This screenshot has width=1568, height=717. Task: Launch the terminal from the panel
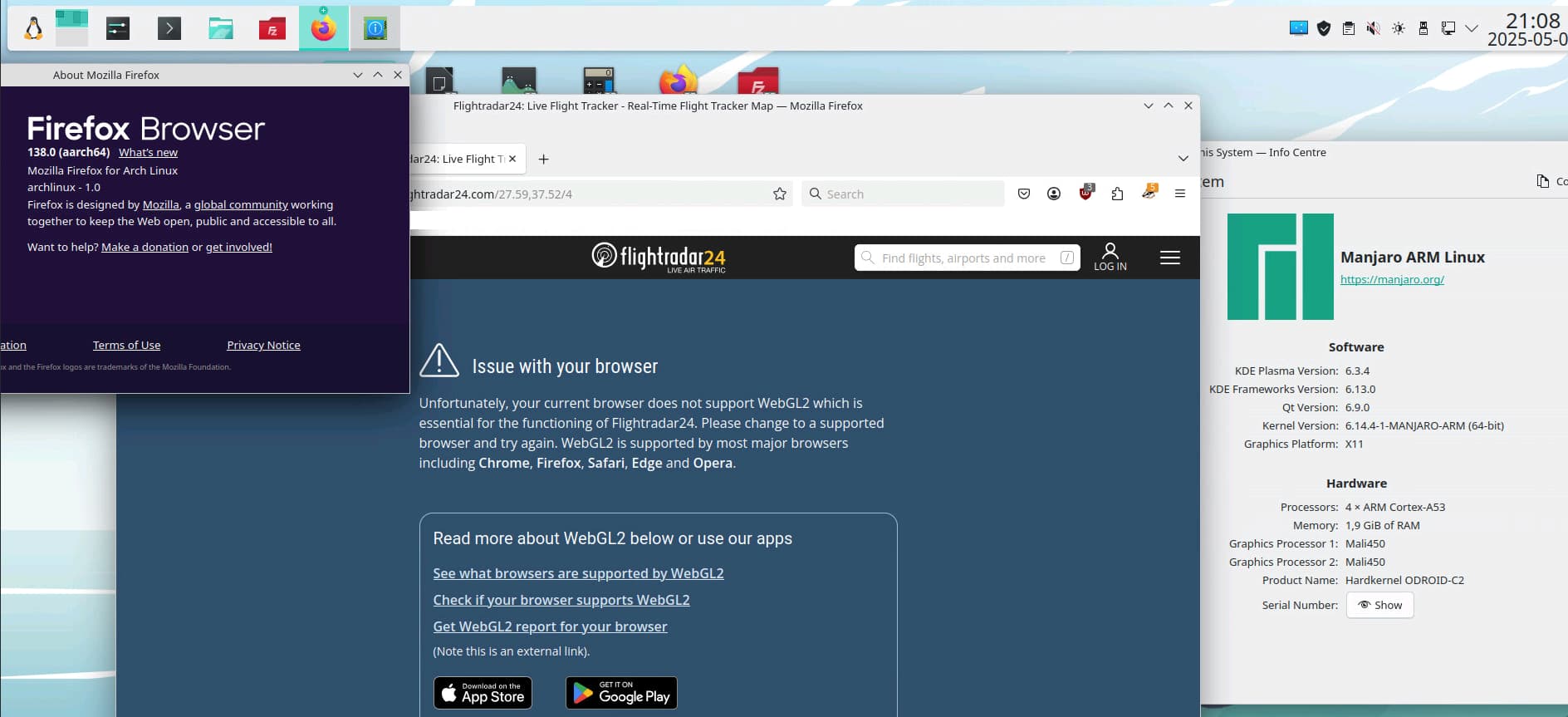click(169, 29)
